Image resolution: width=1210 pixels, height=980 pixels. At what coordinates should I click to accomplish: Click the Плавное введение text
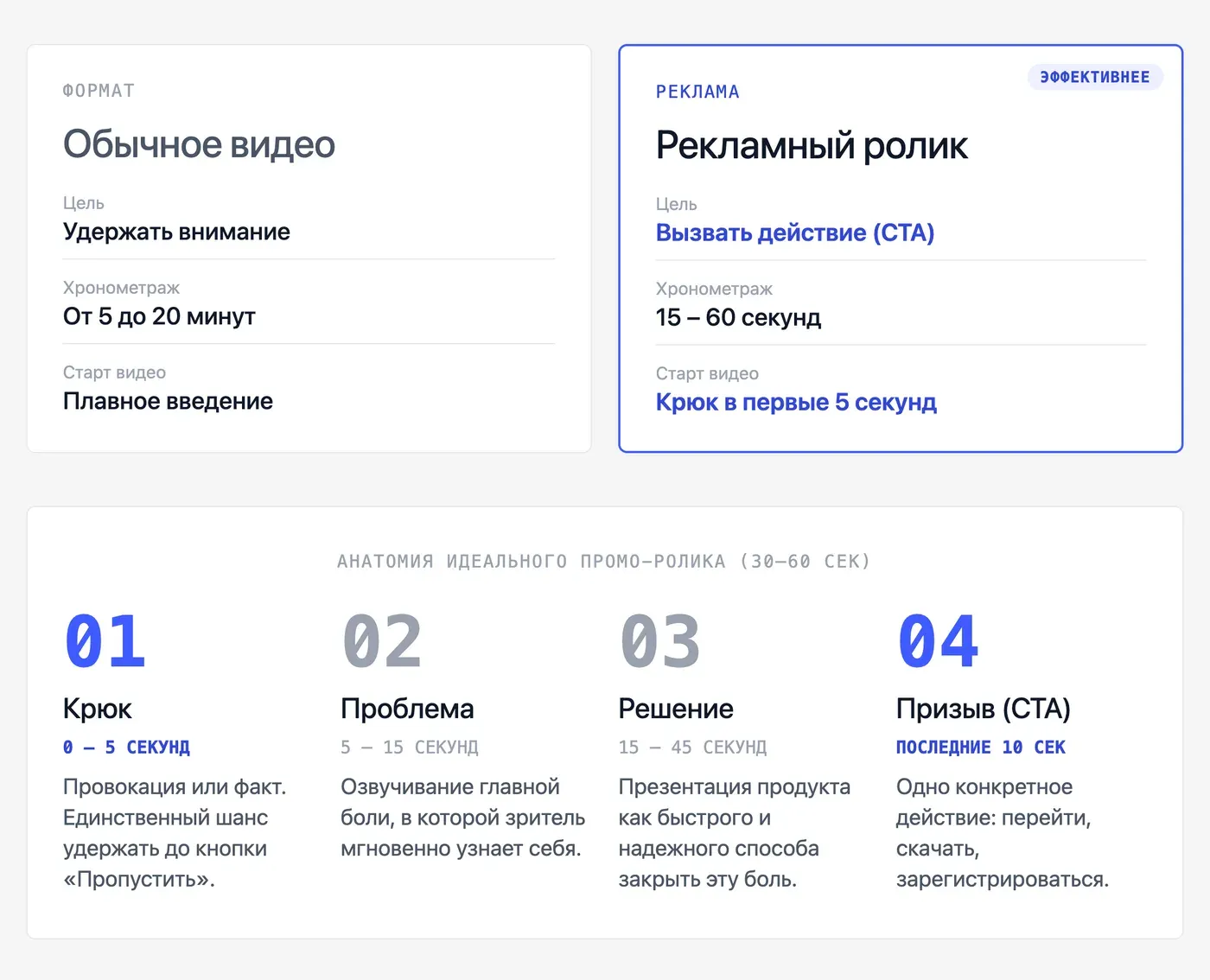[x=168, y=401]
